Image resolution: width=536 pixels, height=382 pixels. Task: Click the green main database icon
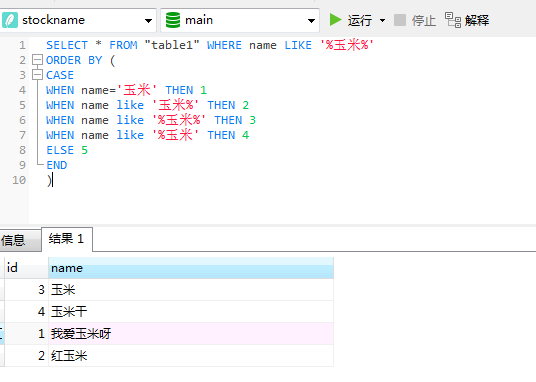tap(173, 20)
